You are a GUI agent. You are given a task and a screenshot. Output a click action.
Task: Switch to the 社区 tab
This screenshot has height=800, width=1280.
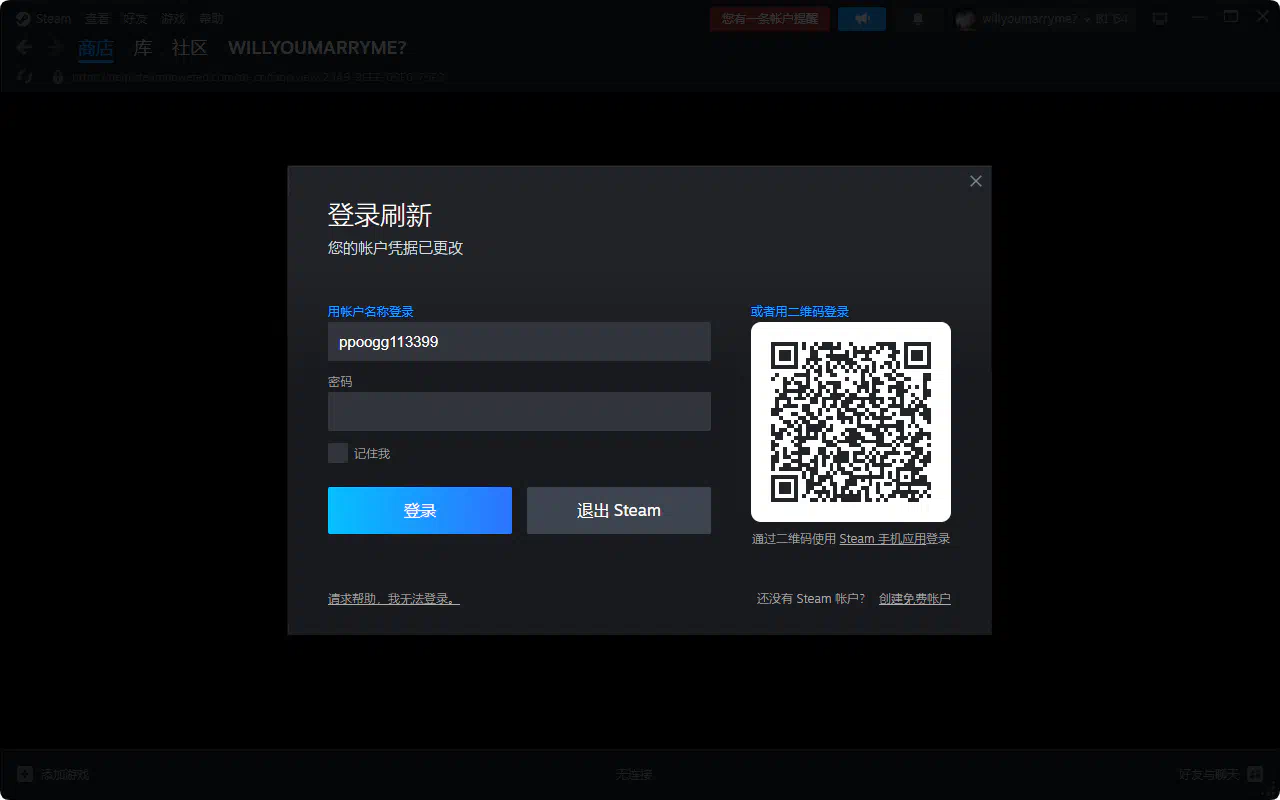pos(189,48)
